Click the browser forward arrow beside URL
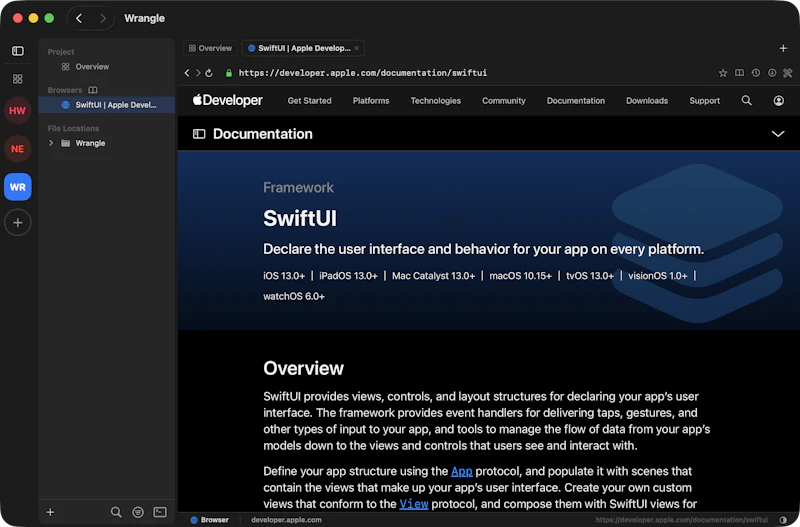800x527 pixels. (198, 73)
